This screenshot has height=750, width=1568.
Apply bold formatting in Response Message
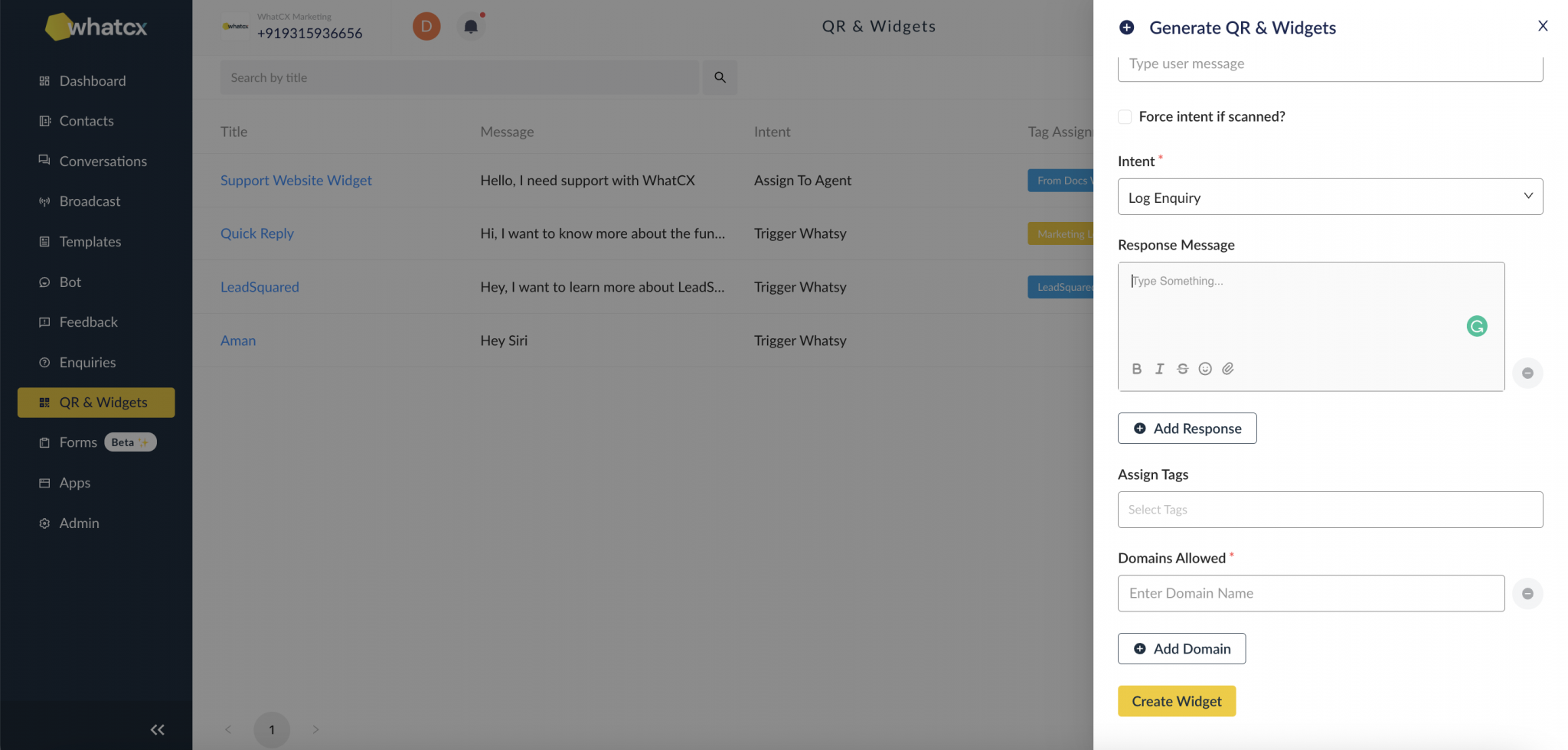[1137, 368]
